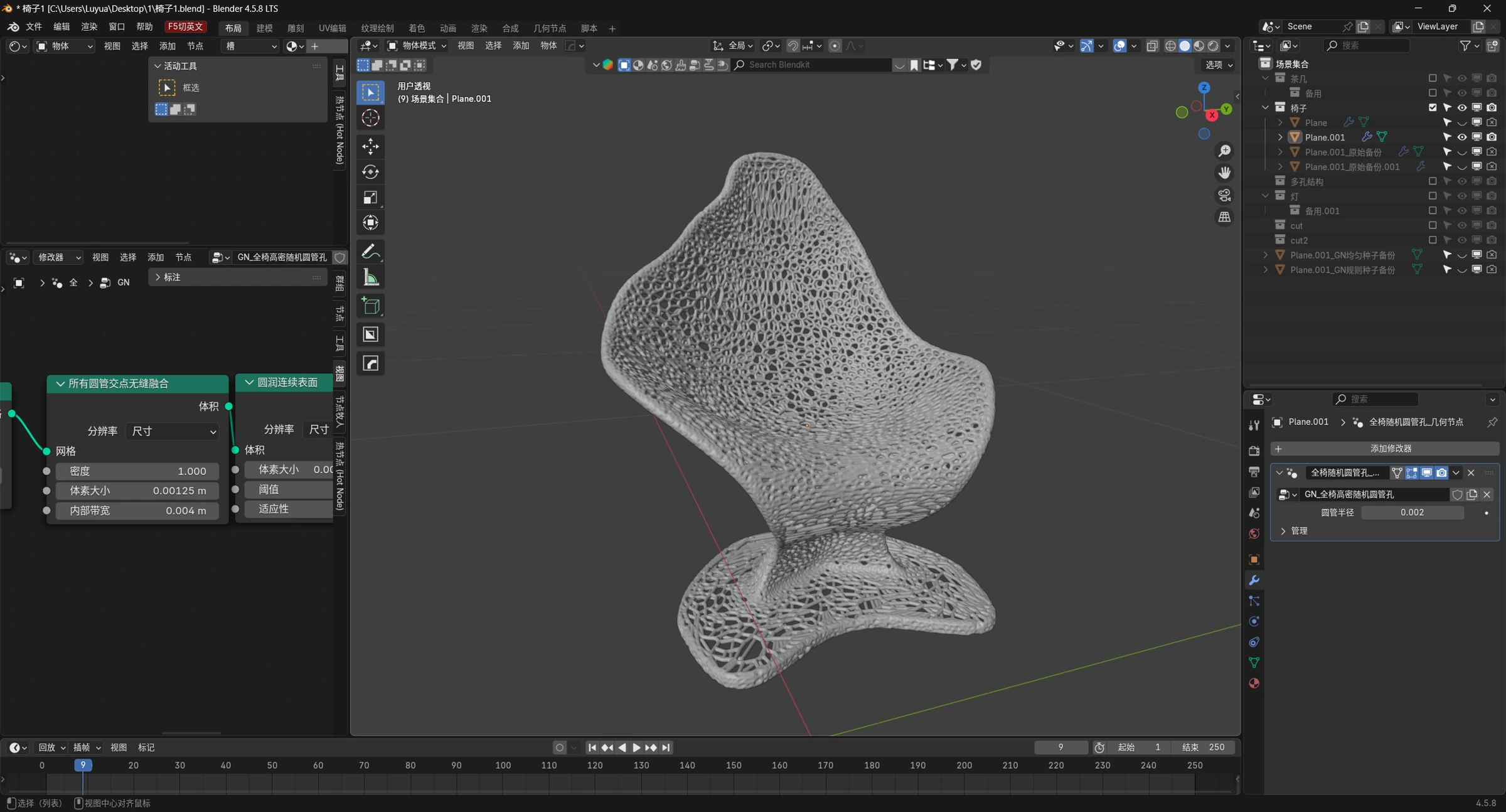
Task: Click the 添加修改器 button
Action: click(x=1385, y=449)
